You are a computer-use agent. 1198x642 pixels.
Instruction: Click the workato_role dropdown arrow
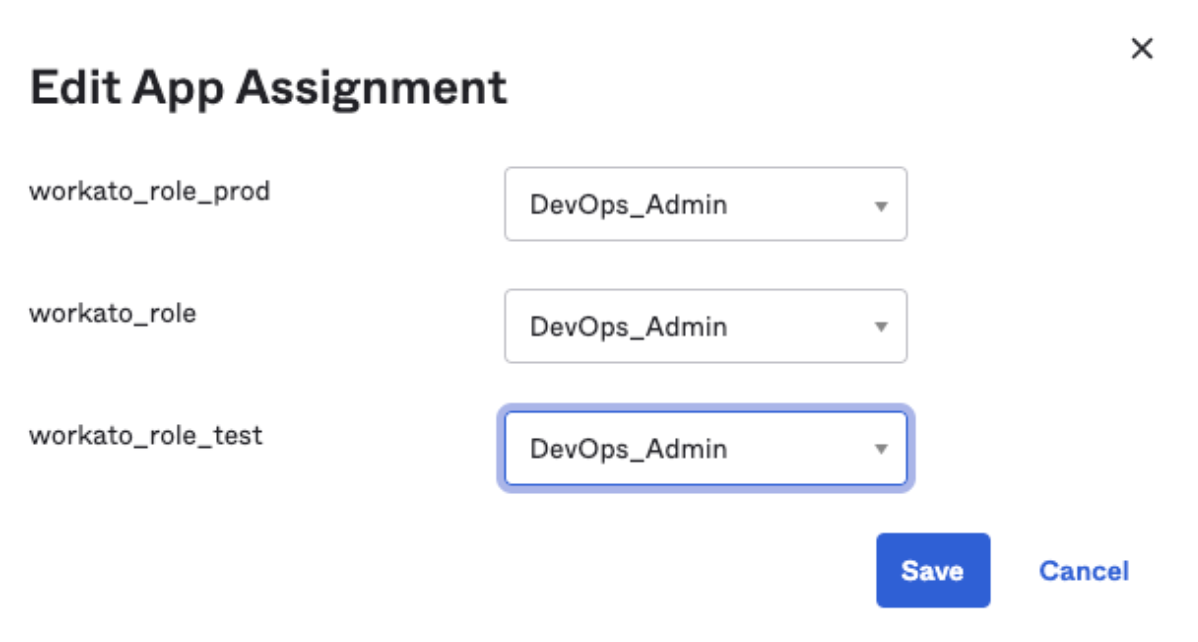[881, 328]
